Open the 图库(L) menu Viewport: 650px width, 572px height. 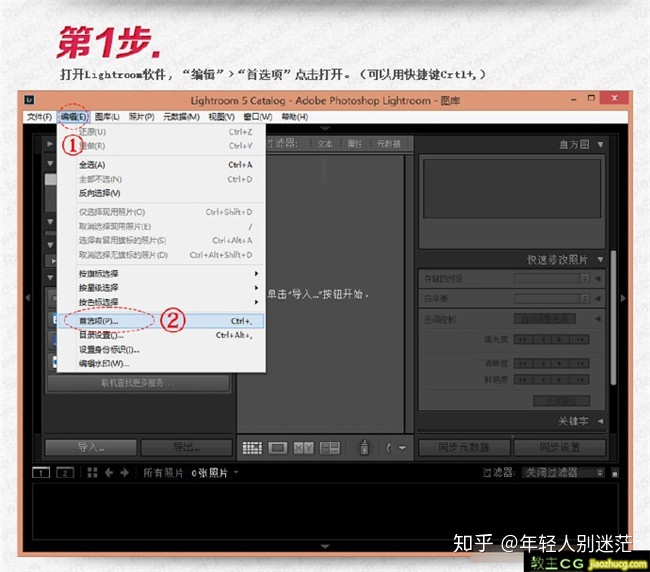click(107, 117)
